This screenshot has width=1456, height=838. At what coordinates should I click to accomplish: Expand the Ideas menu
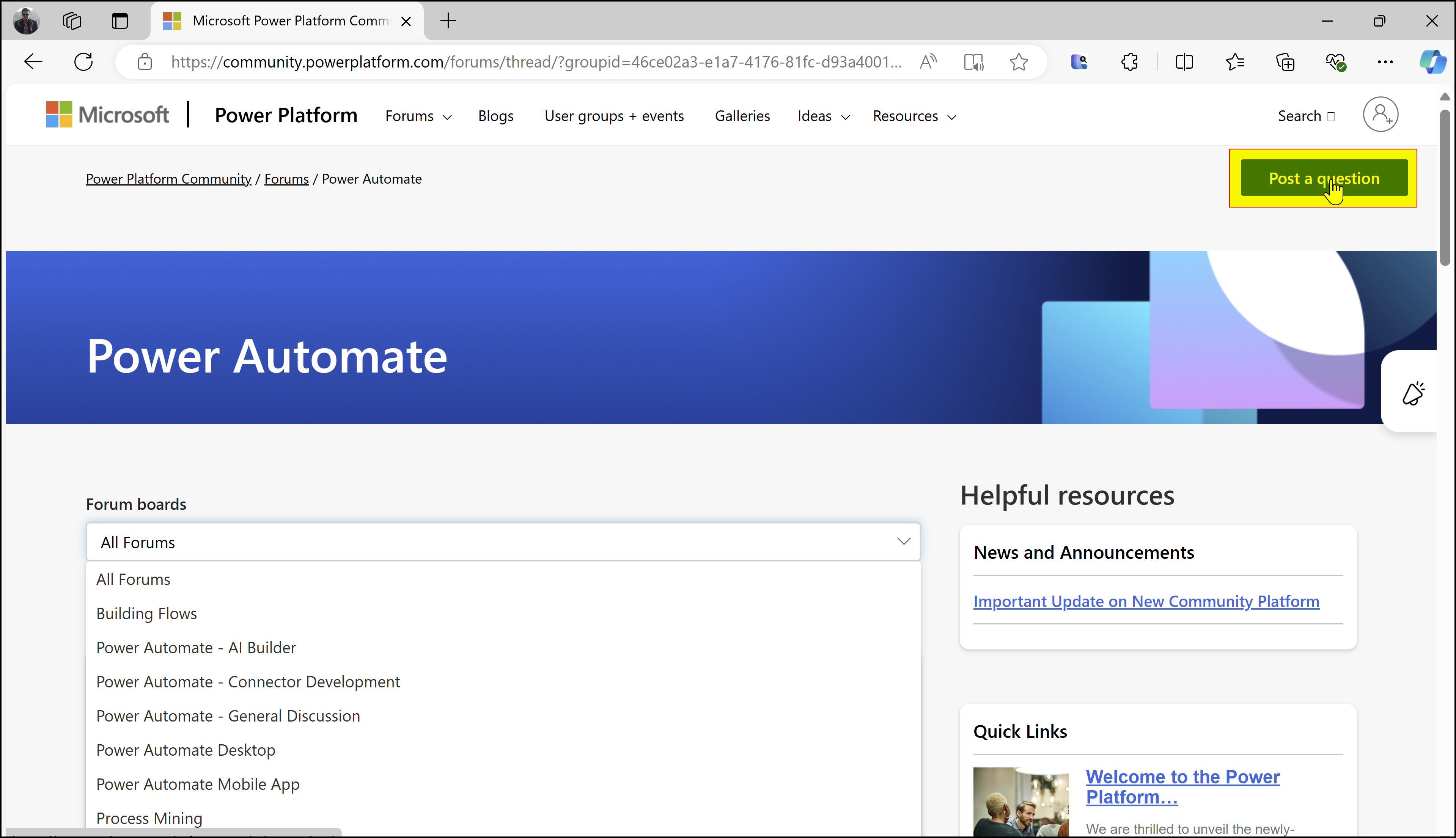pos(824,116)
